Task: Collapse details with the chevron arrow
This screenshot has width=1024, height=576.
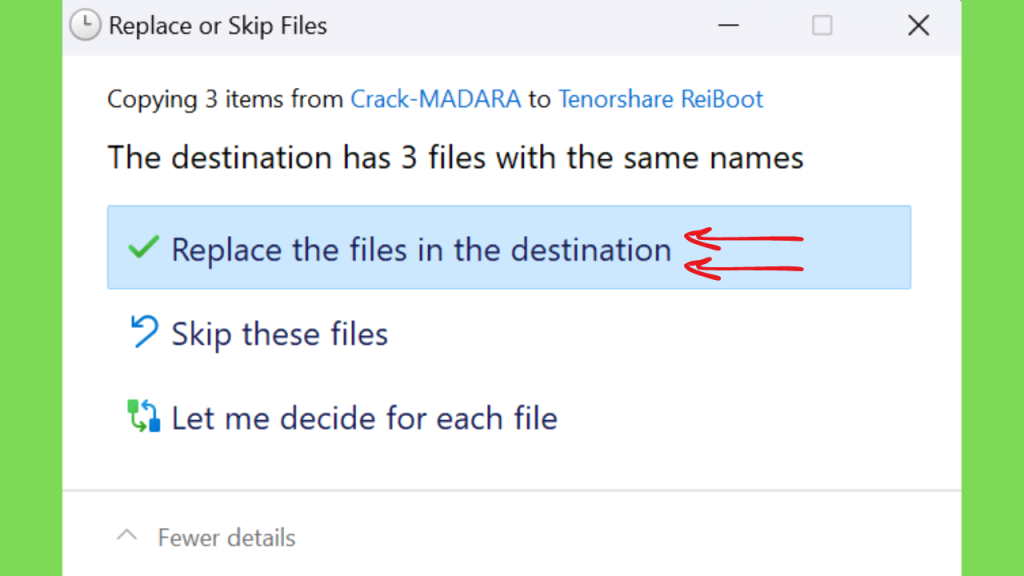Action: pos(127,536)
